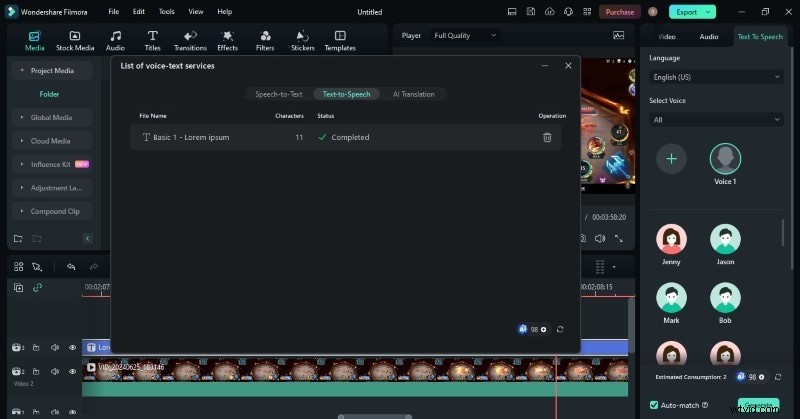Delete the Basic 1 Lorem ipsum entry
The width and height of the screenshot is (800, 419).
click(547, 137)
